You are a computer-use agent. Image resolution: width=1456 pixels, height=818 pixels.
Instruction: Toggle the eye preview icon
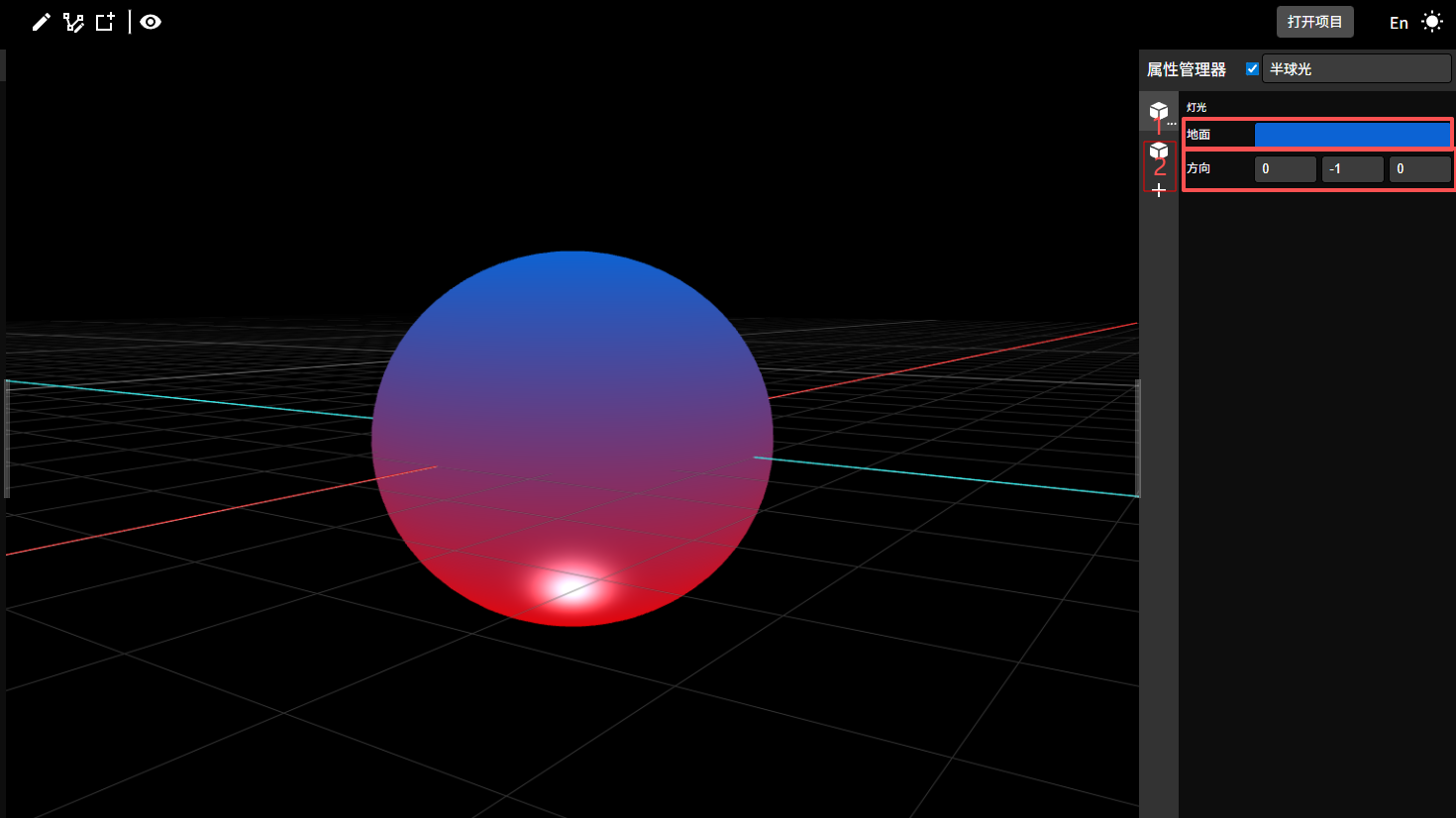click(x=151, y=22)
